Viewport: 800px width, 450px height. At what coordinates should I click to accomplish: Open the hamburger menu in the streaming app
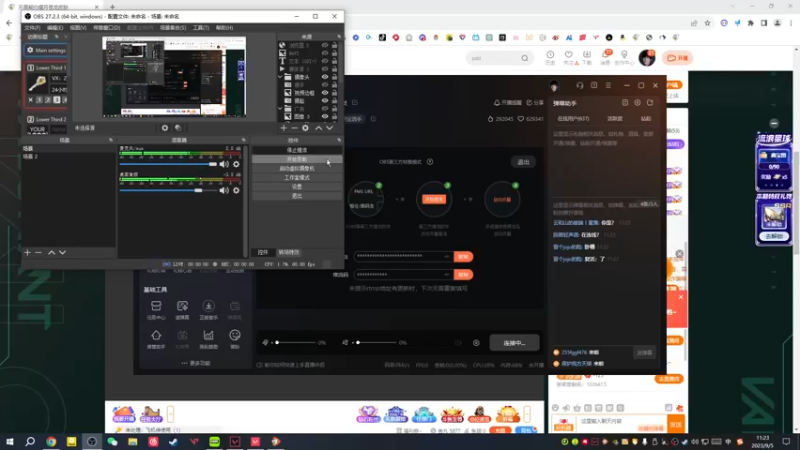click(608, 85)
